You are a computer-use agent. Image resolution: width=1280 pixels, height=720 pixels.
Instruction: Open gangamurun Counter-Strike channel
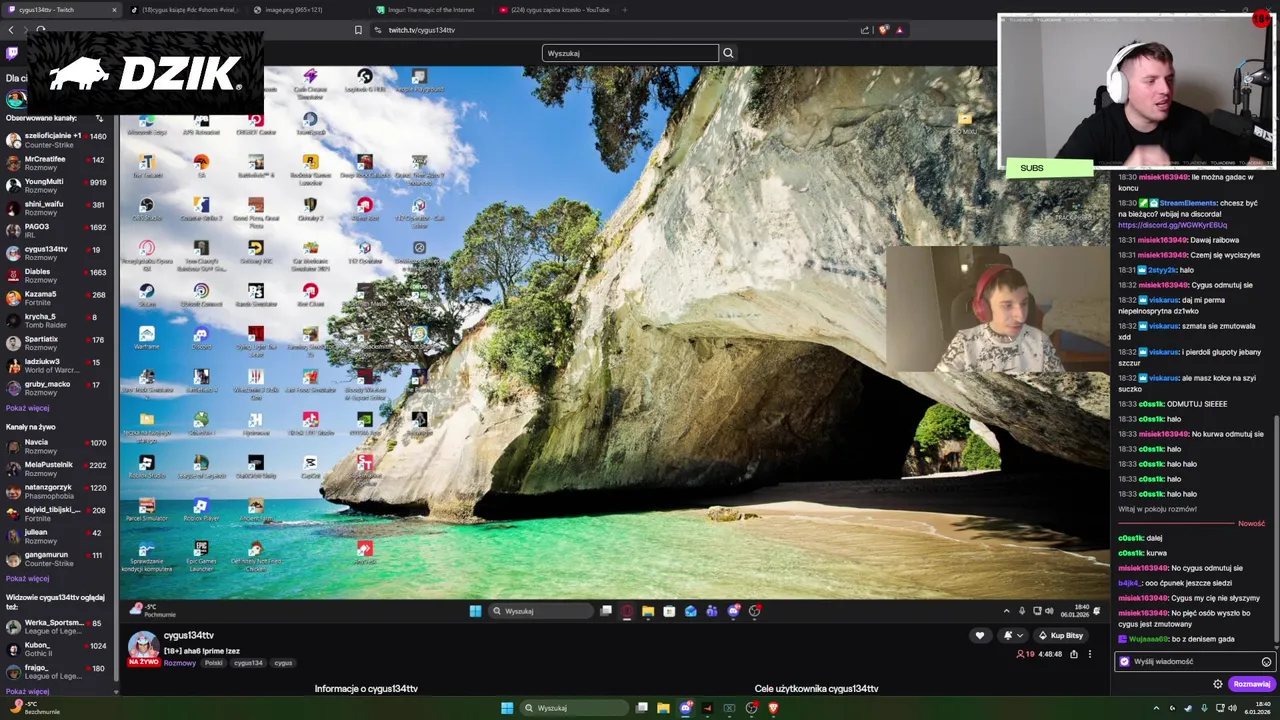click(x=57, y=559)
